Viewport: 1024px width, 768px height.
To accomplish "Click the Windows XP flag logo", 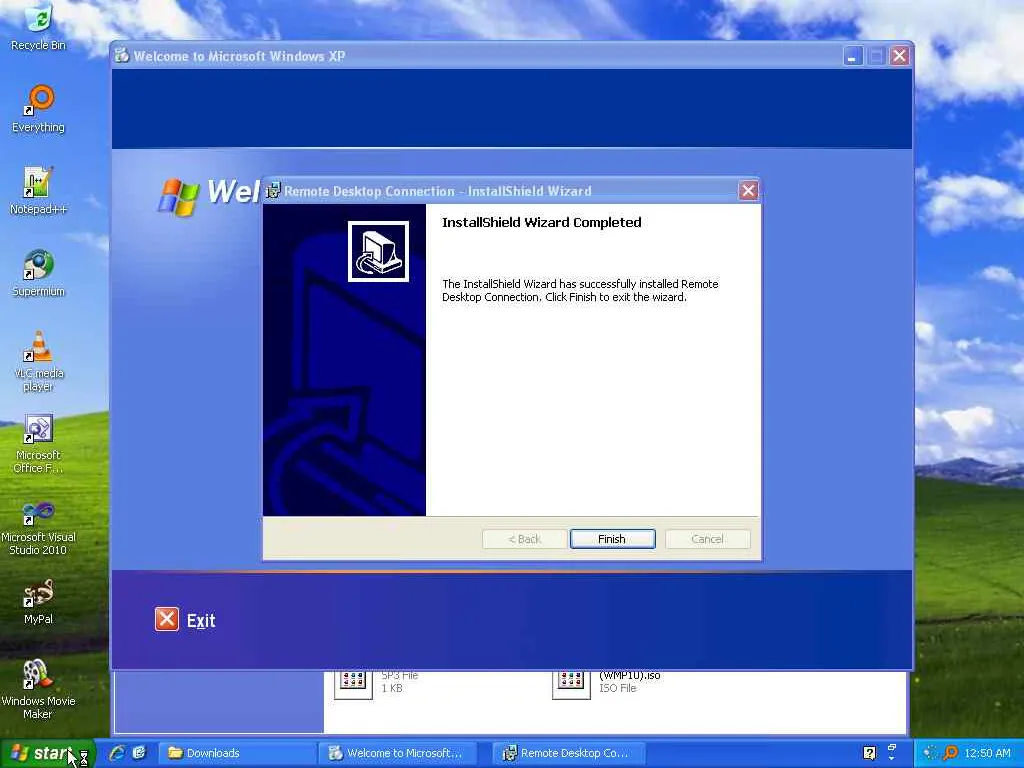I will tap(178, 197).
